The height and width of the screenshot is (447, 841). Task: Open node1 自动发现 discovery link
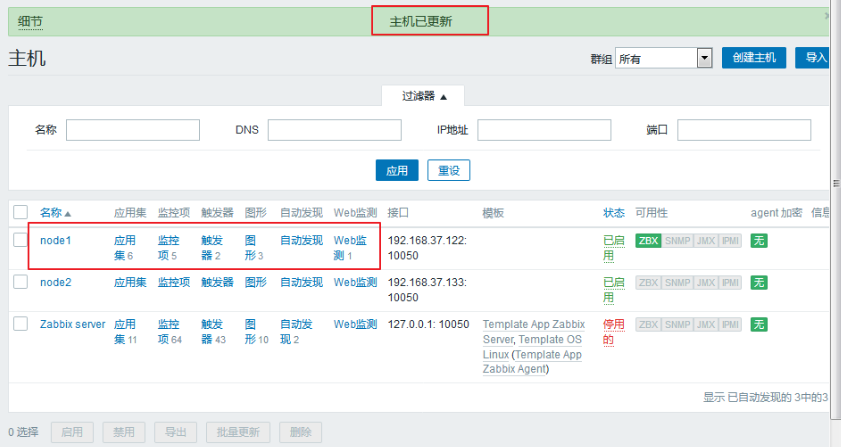tap(301, 240)
